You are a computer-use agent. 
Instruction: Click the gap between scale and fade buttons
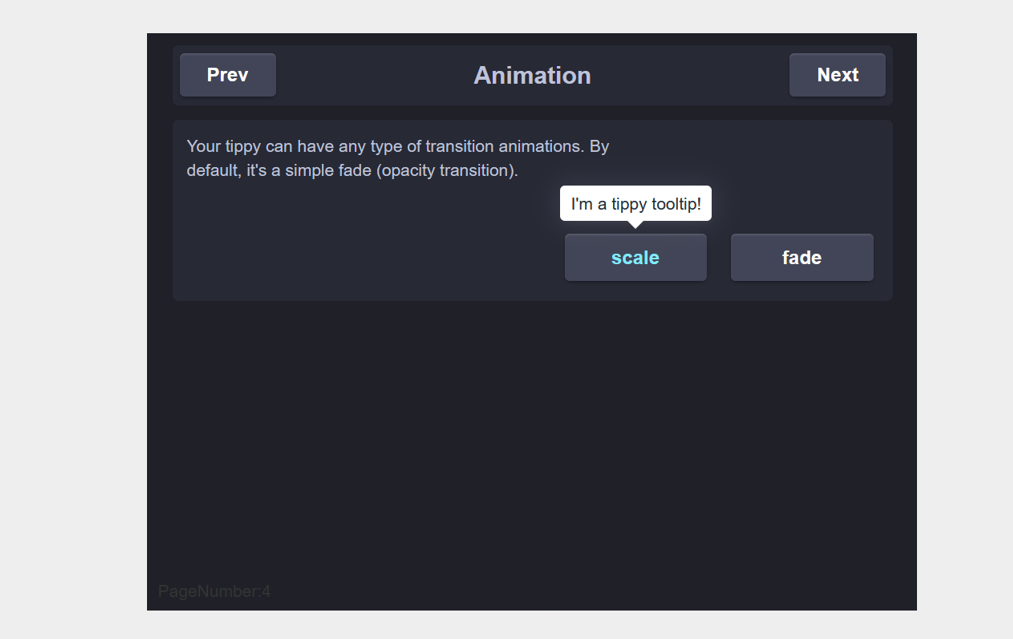pyautogui.click(x=718, y=257)
